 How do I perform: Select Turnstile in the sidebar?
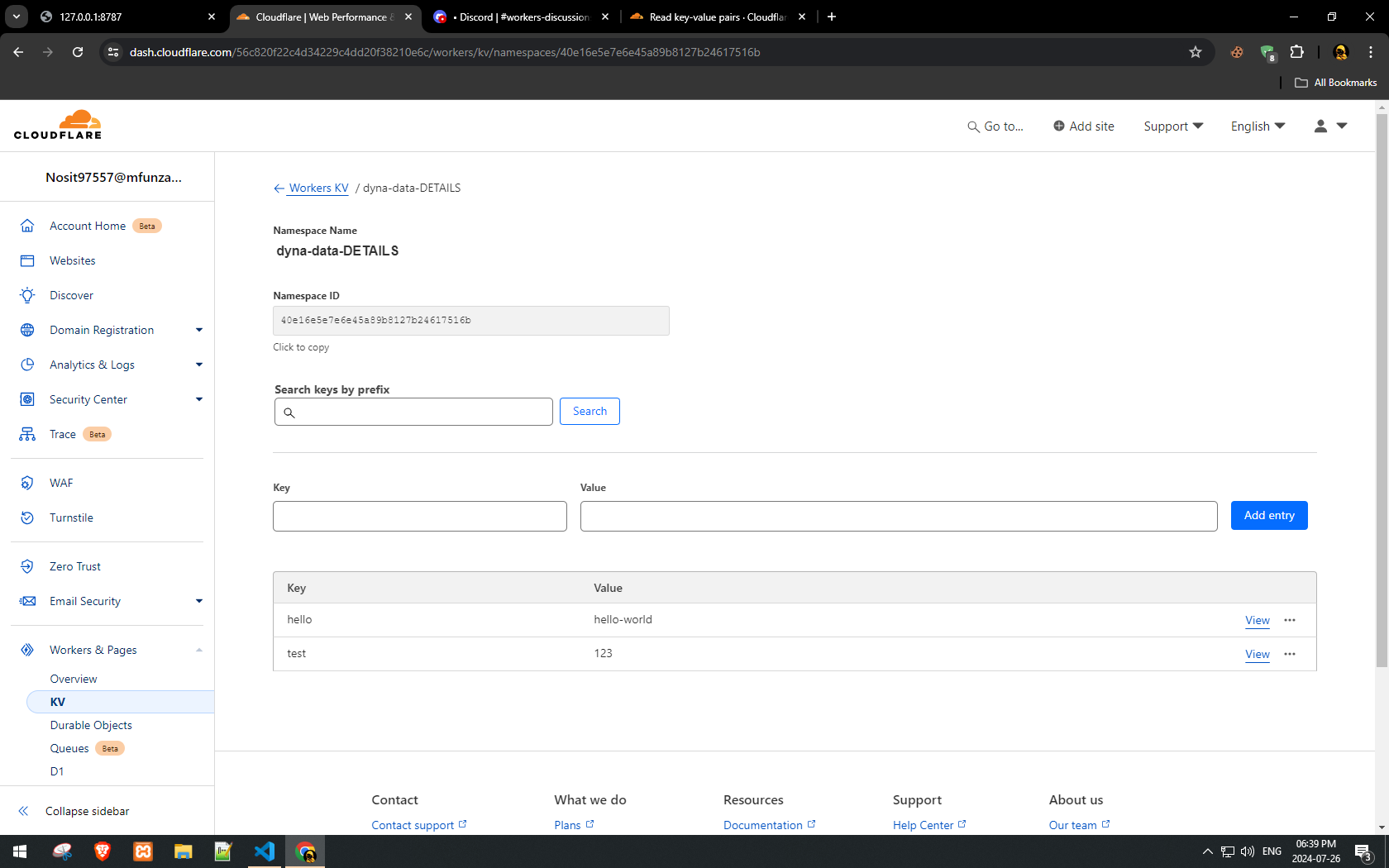coord(70,517)
